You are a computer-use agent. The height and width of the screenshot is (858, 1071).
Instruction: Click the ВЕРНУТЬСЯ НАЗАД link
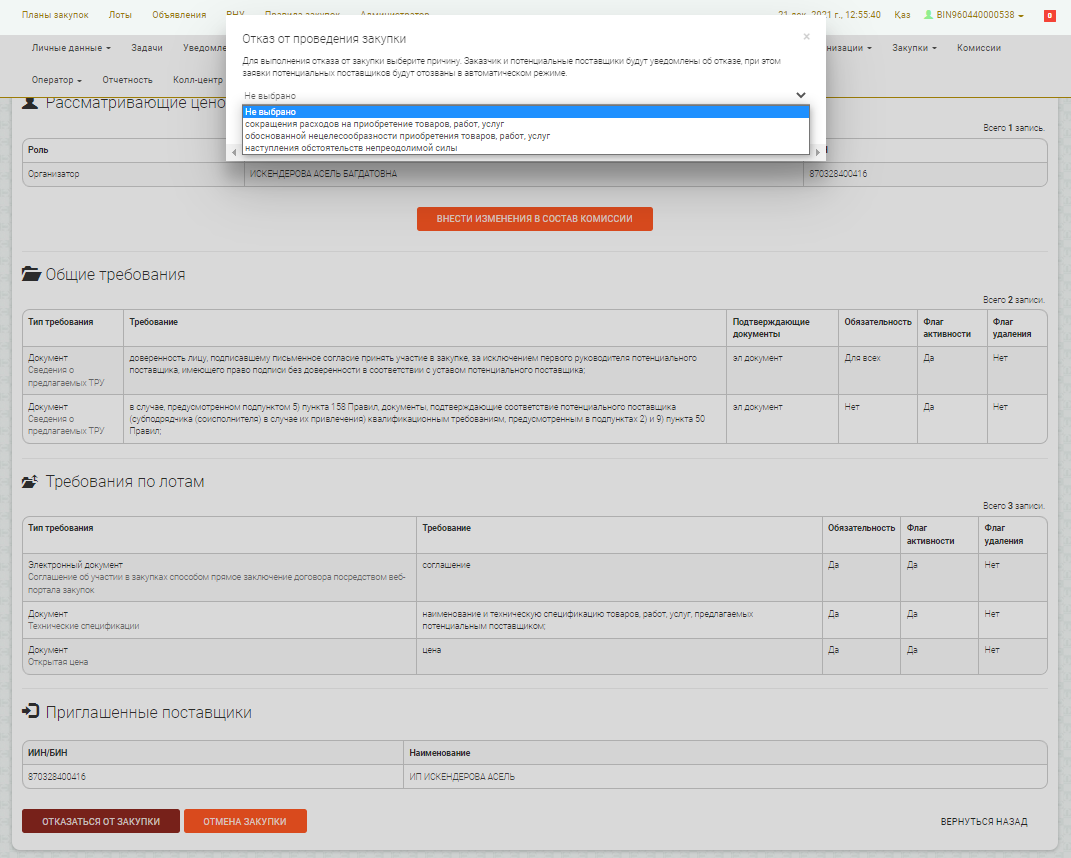coord(983,822)
